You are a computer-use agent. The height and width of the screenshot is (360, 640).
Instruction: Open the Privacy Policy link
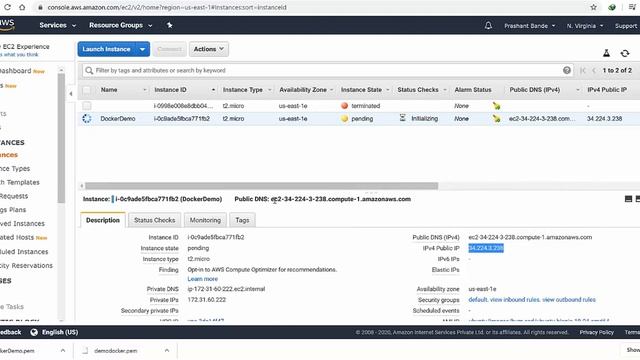click(596, 332)
